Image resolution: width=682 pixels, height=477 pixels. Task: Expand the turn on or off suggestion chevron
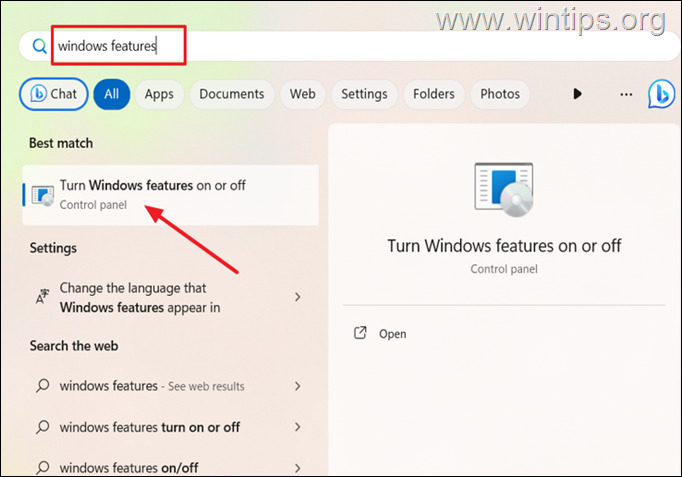298,427
